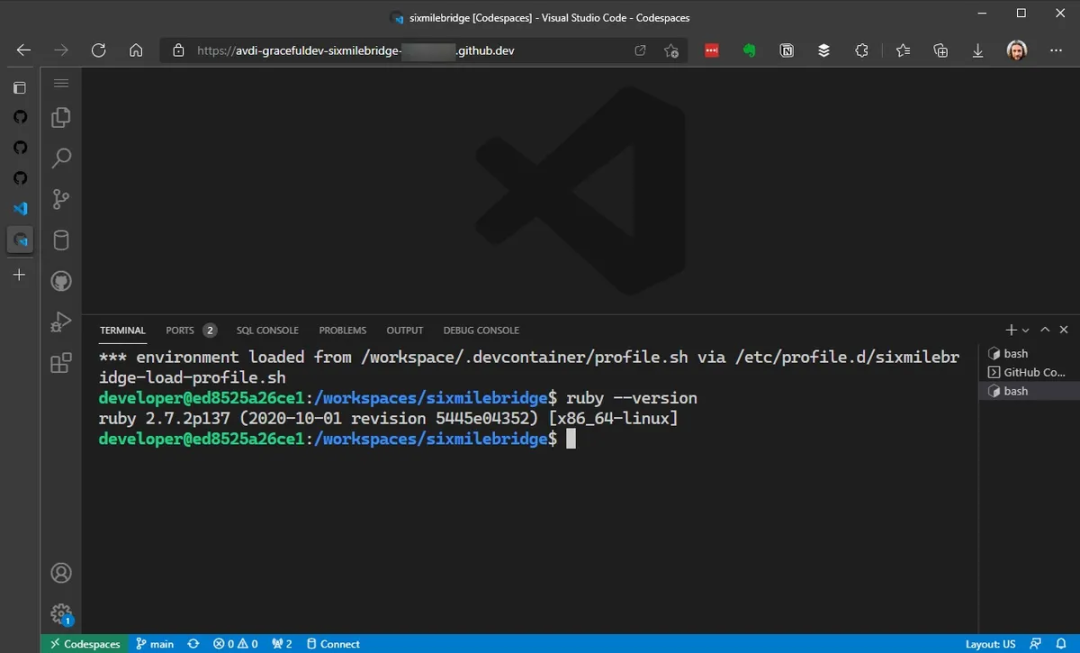
Task: Switch to the DEBUG CONSOLE tab
Action: click(481, 331)
